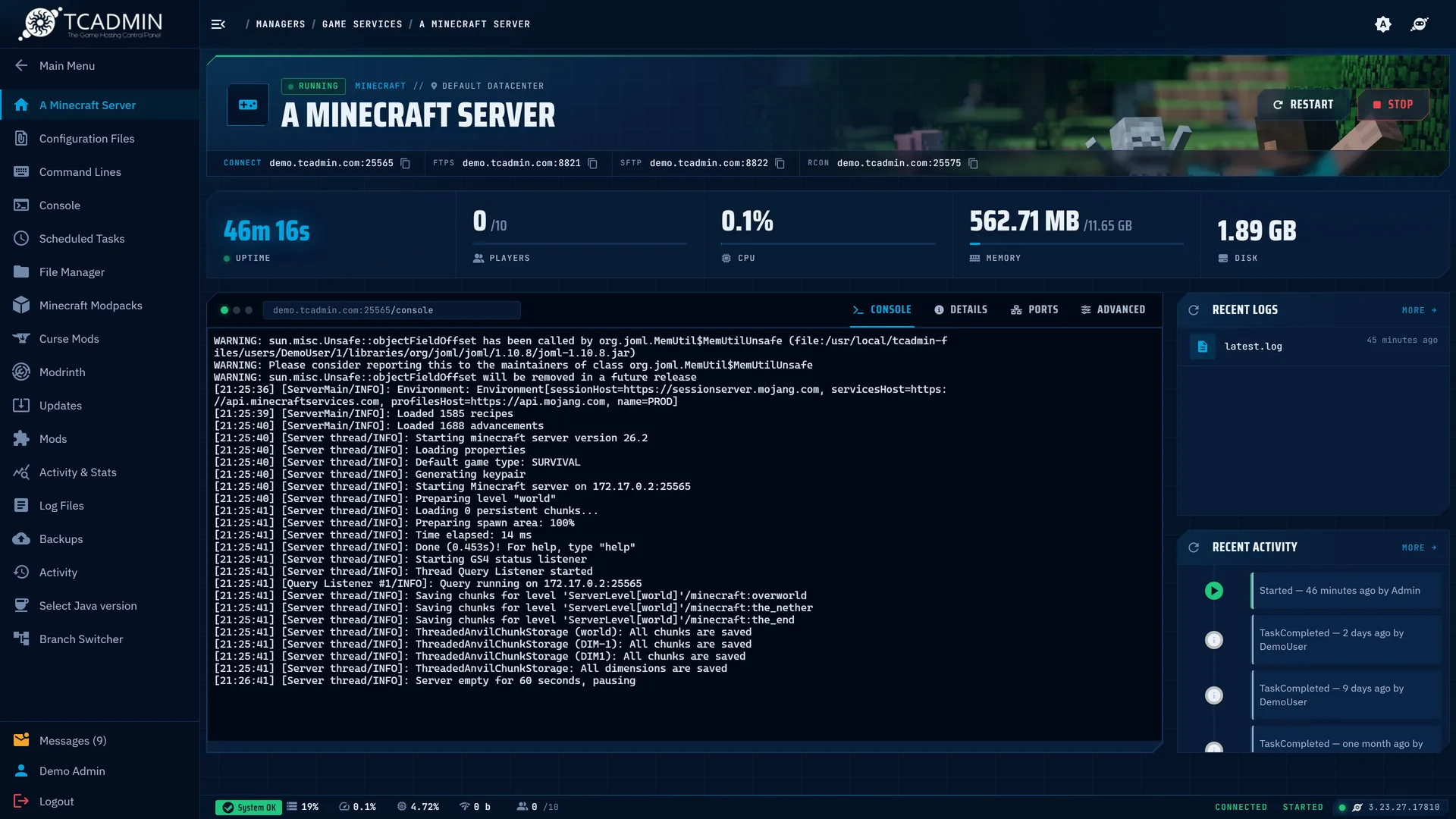Open Messages (9)
This screenshot has height=819, width=1456.
(99, 741)
